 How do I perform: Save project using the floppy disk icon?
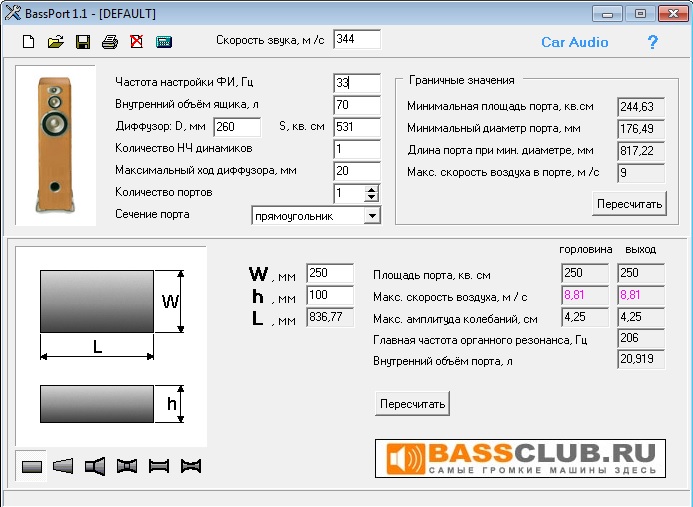(x=83, y=42)
